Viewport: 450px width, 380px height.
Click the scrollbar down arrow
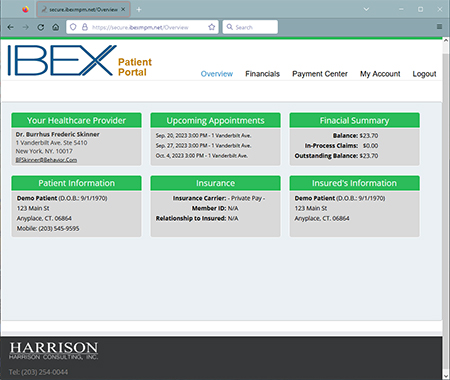[x=446, y=376]
